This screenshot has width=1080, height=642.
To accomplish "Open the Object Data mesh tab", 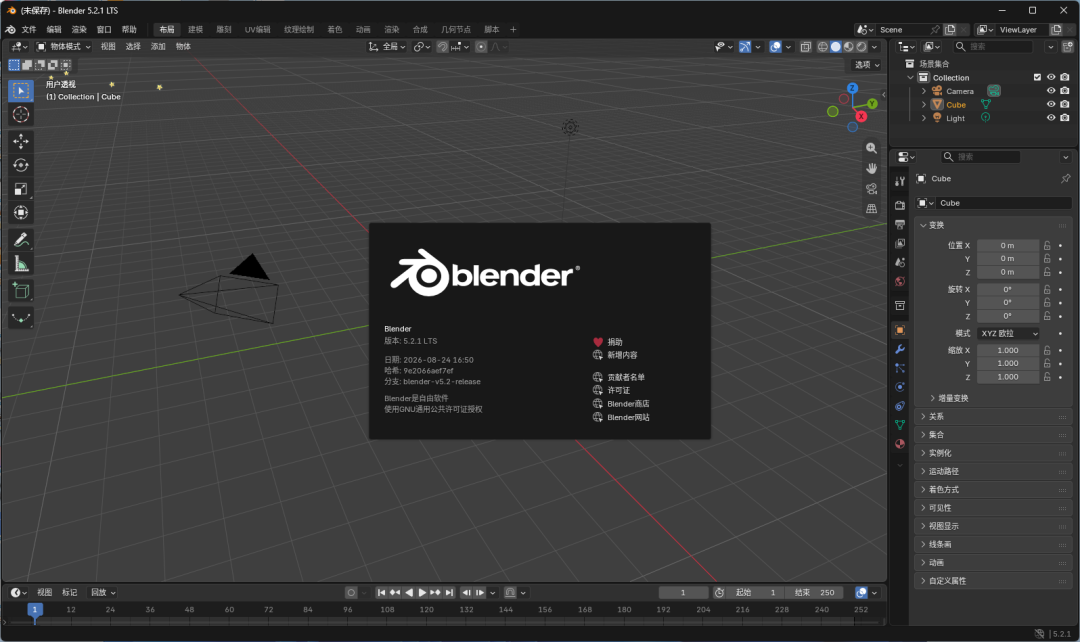I will 900,425.
